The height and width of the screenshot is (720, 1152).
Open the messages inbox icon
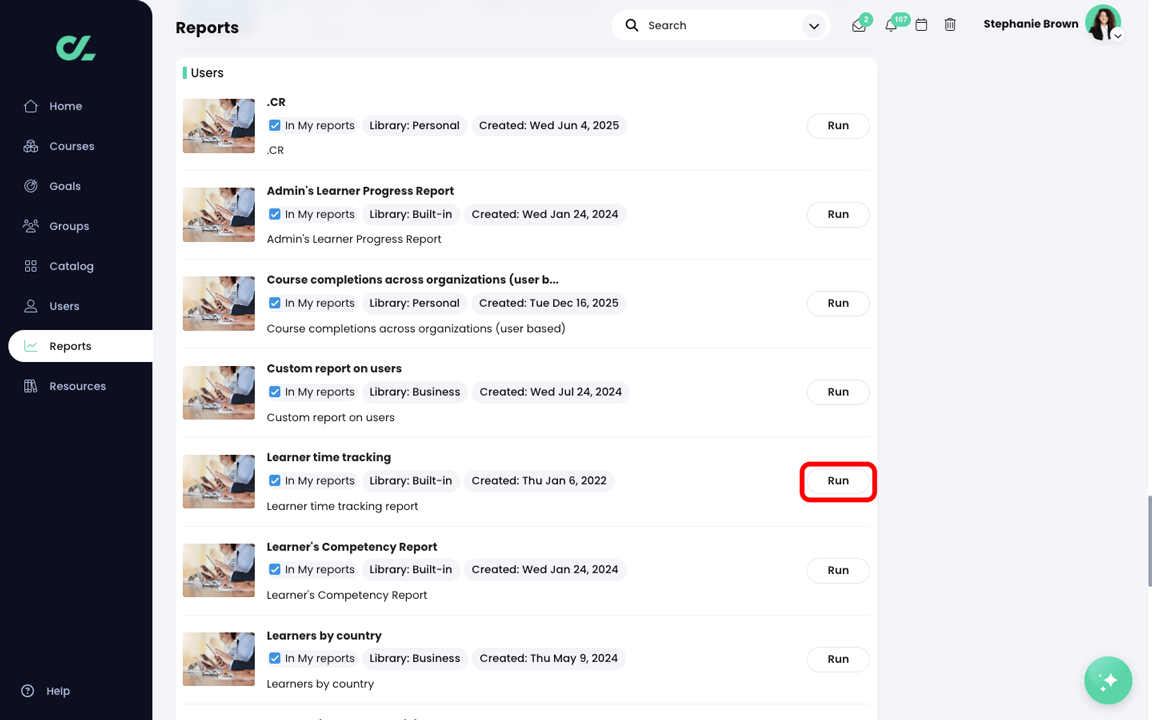859,26
